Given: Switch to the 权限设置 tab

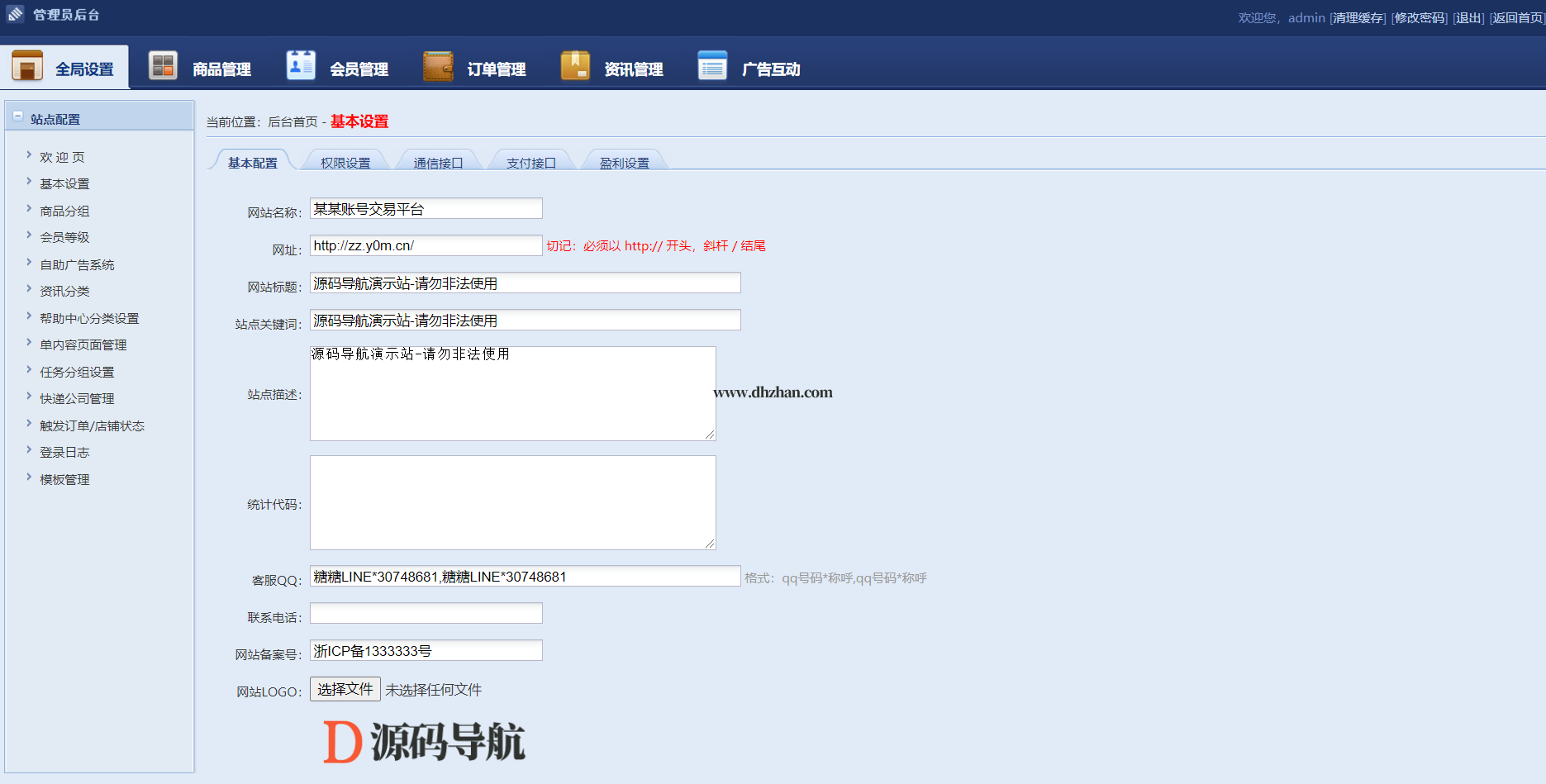Looking at the screenshot, I should tap(345, 163).
